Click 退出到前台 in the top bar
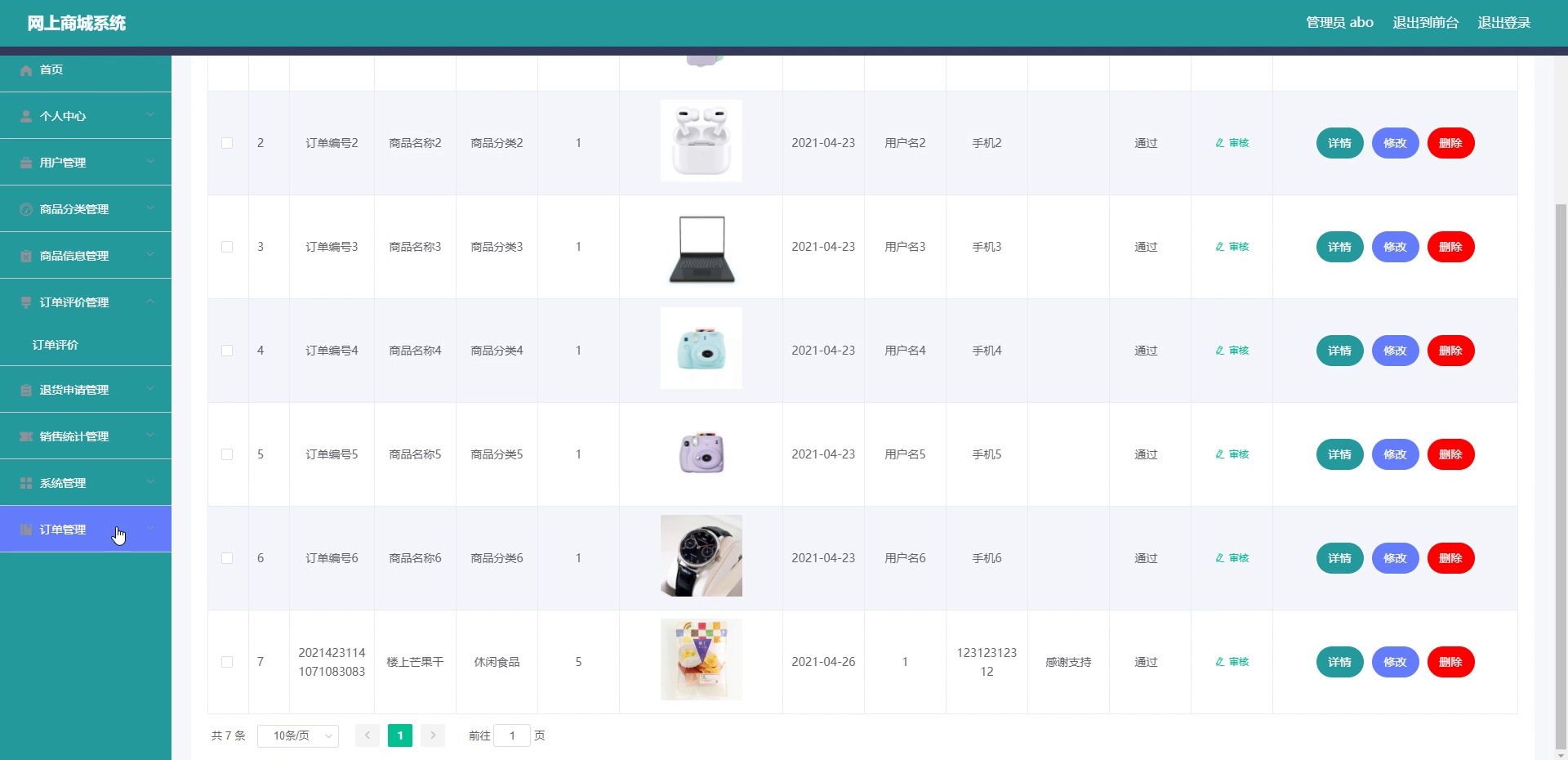Screen dimensions: 1568x760 point(1425,22)
